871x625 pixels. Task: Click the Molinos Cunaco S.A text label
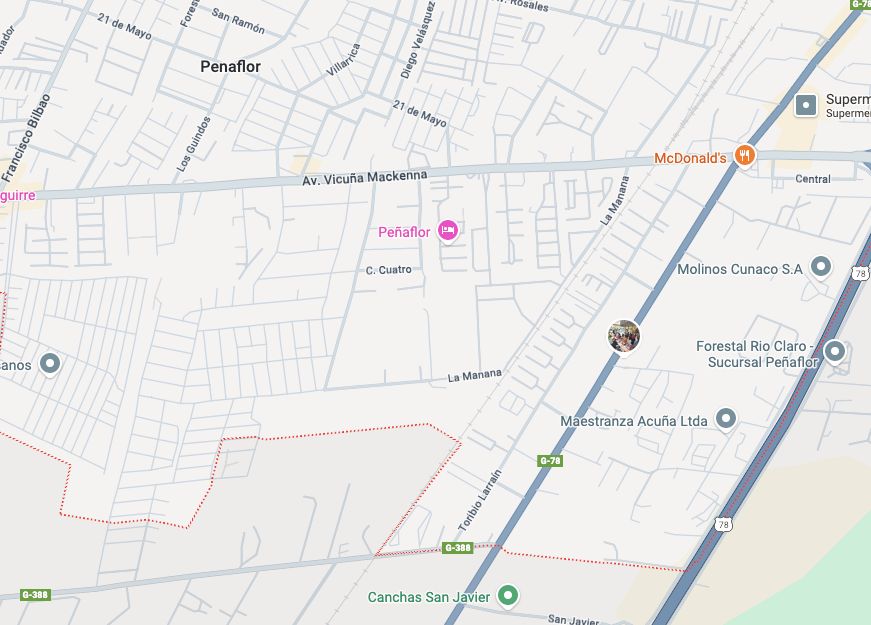click(740, 269)
